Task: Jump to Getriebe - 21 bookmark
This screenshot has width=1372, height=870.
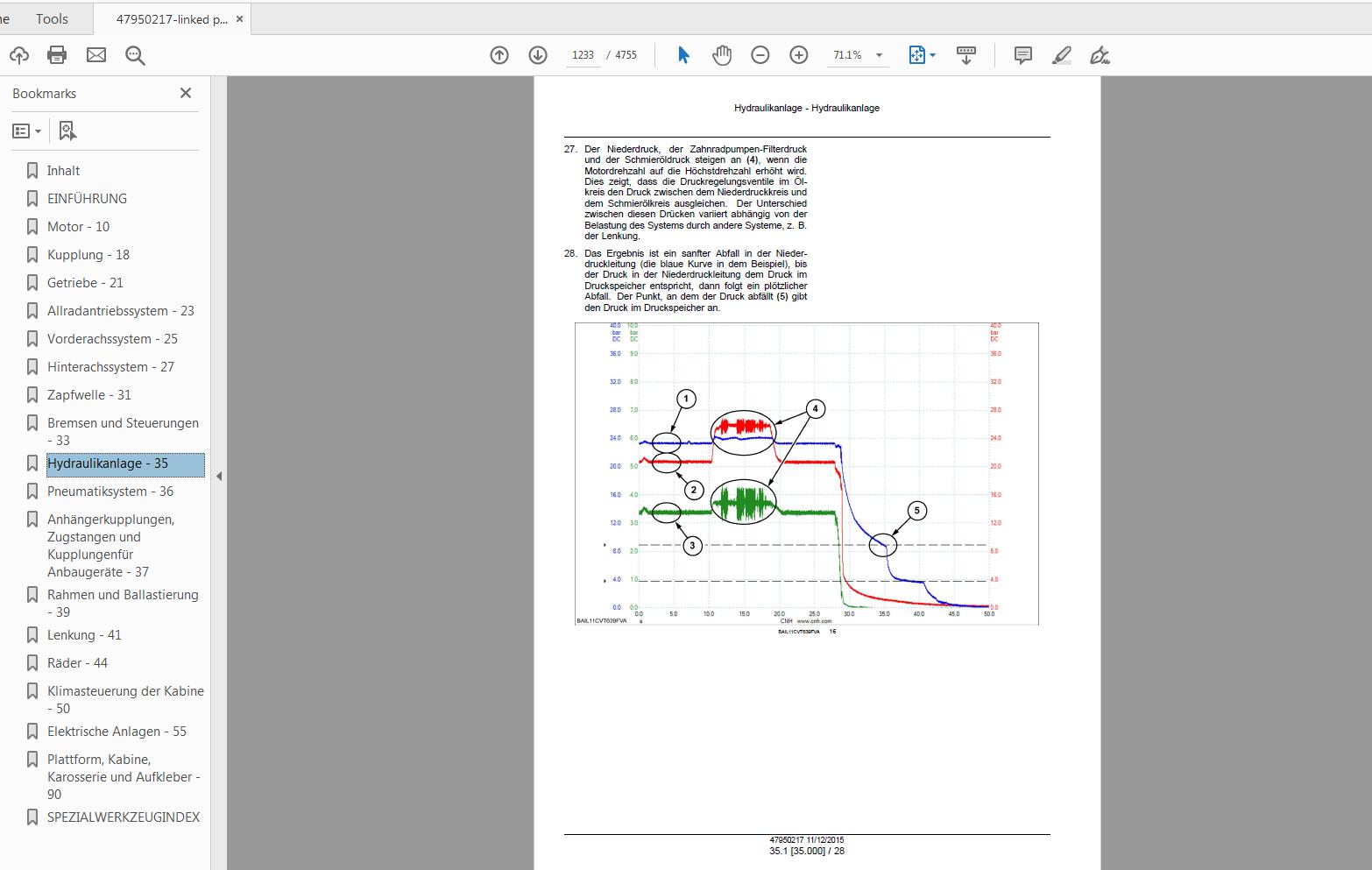Action: [85, 283]
